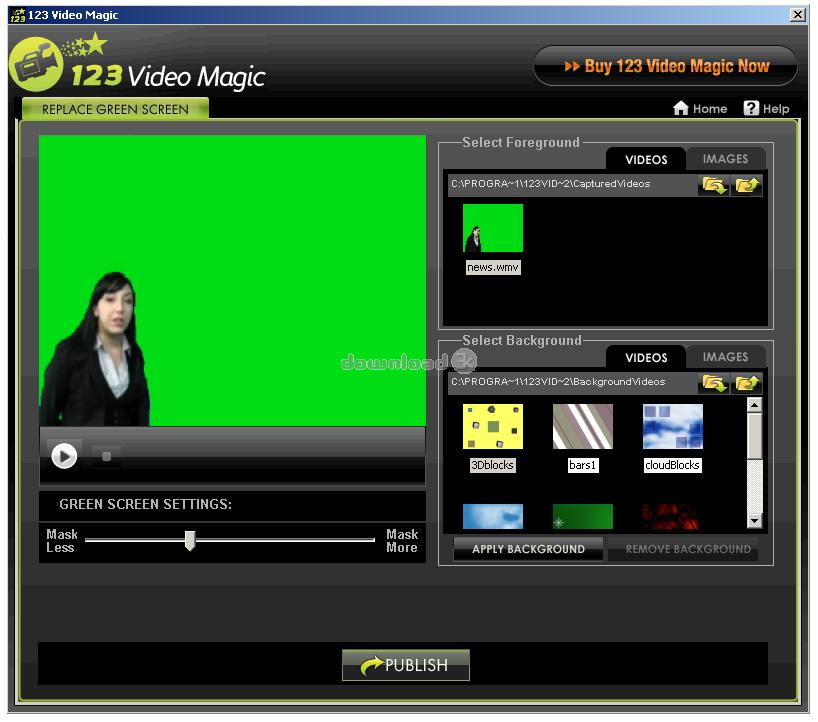Viewport: 818px width, 722px height.
Task: Open the title bar 123 application icon menu
Action: click(18, 15)
